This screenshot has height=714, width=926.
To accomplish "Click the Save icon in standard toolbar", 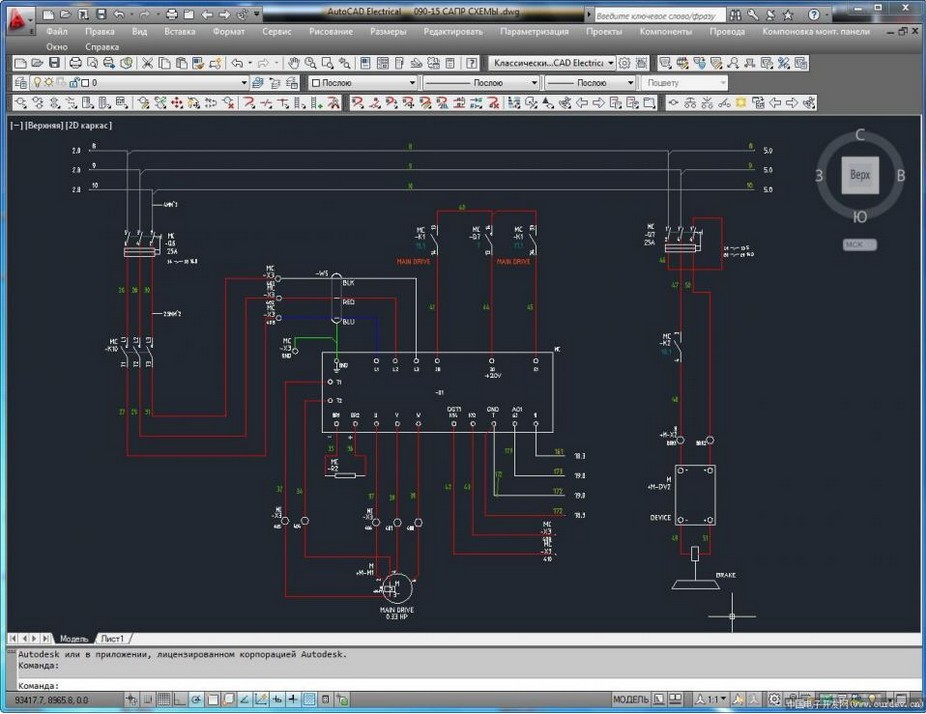I will (x=53, y=63).
